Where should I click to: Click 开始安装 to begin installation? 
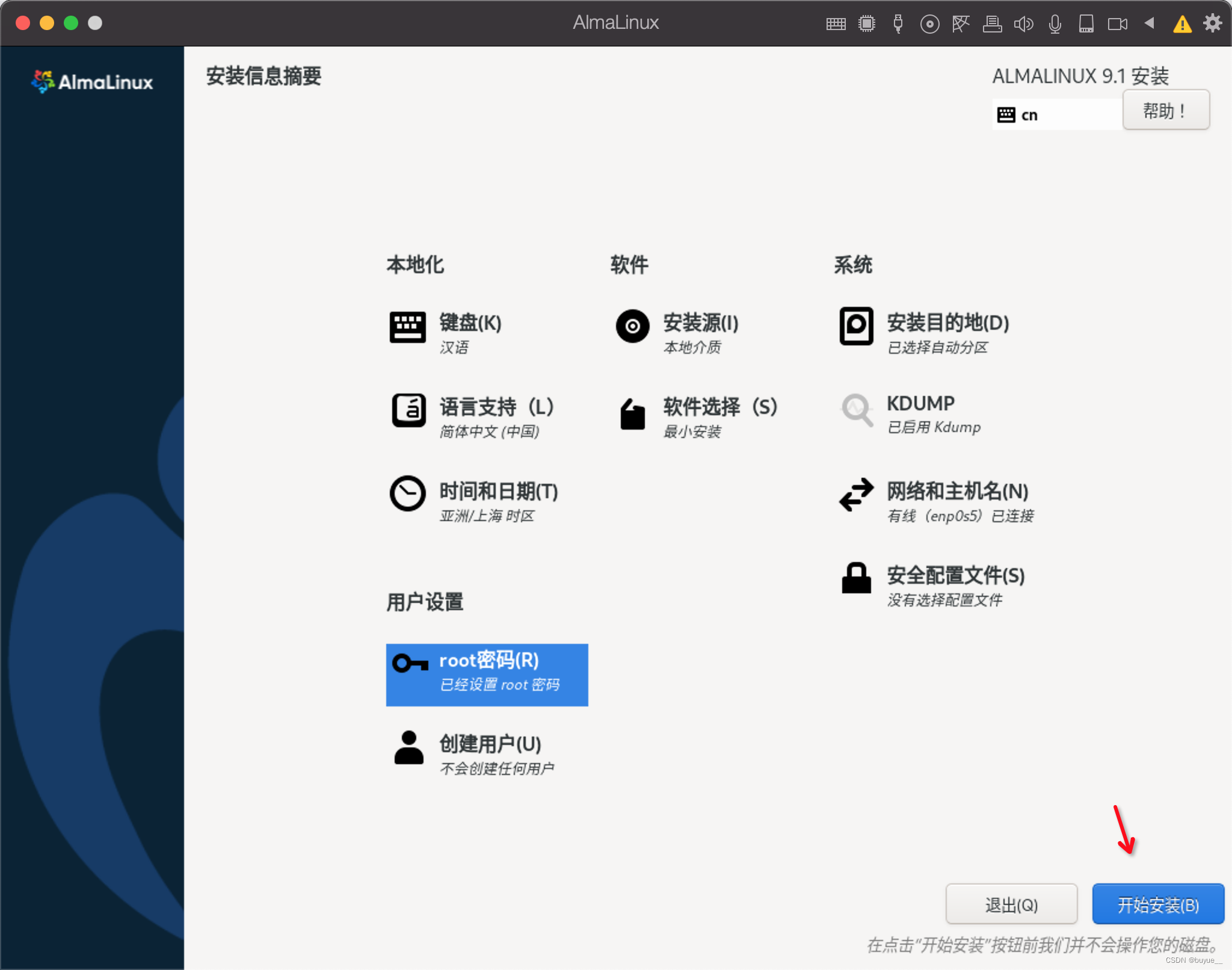coord(1157,903)
